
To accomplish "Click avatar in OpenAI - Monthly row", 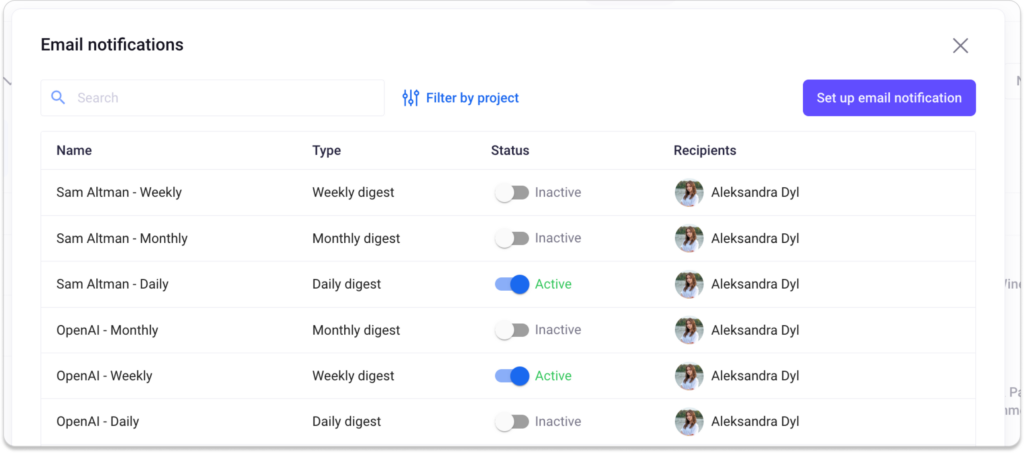I will coord(689,331).
